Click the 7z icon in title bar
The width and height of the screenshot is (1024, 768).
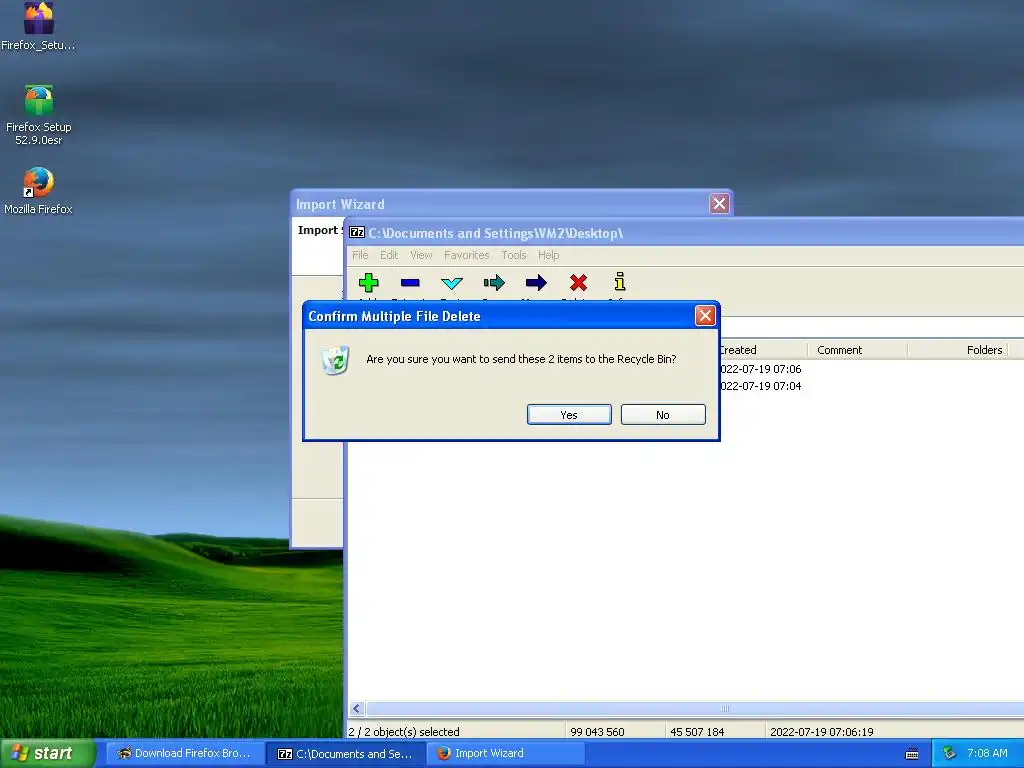tap(357, 232)
